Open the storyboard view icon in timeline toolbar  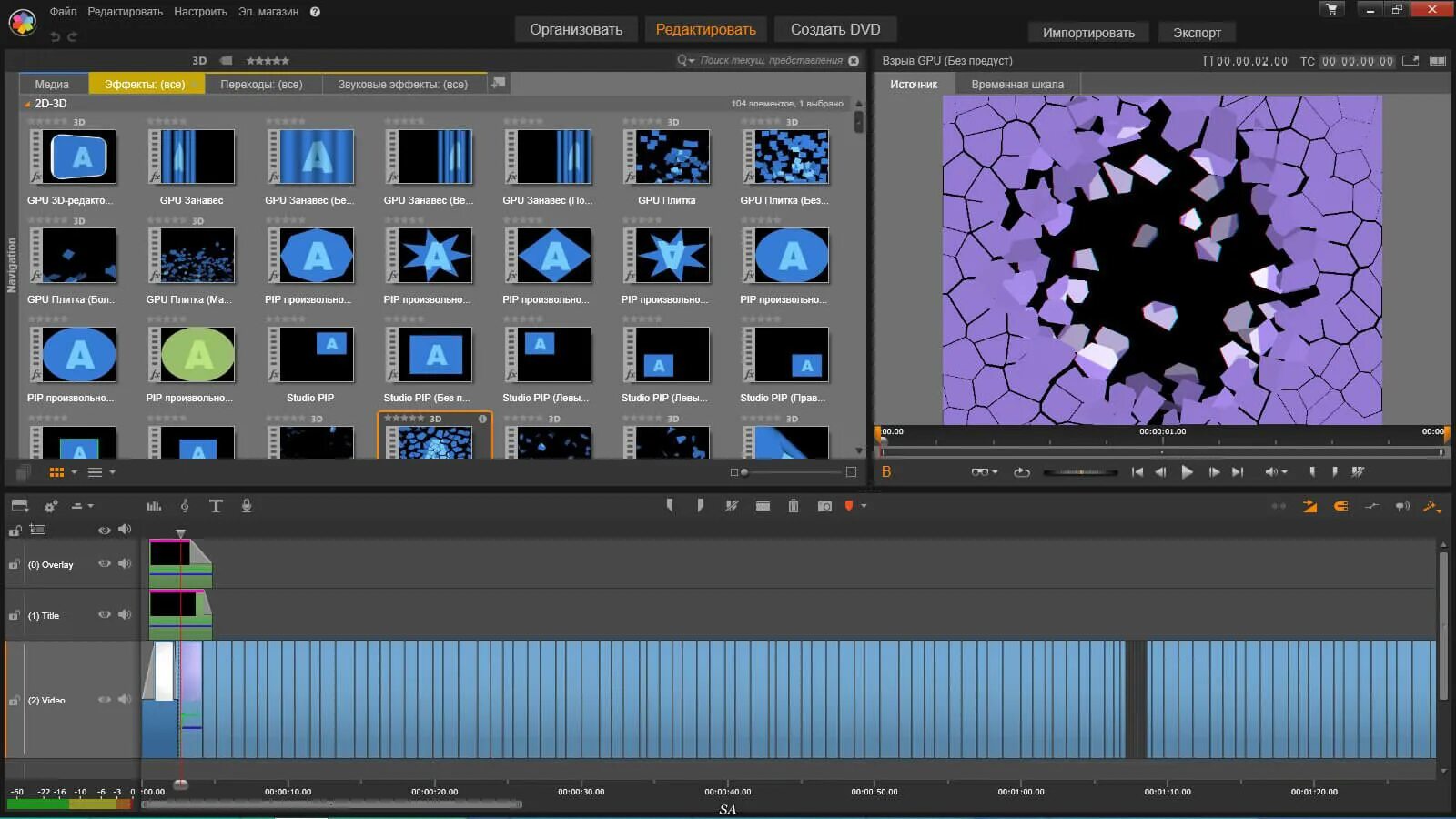tap(20, 506)
